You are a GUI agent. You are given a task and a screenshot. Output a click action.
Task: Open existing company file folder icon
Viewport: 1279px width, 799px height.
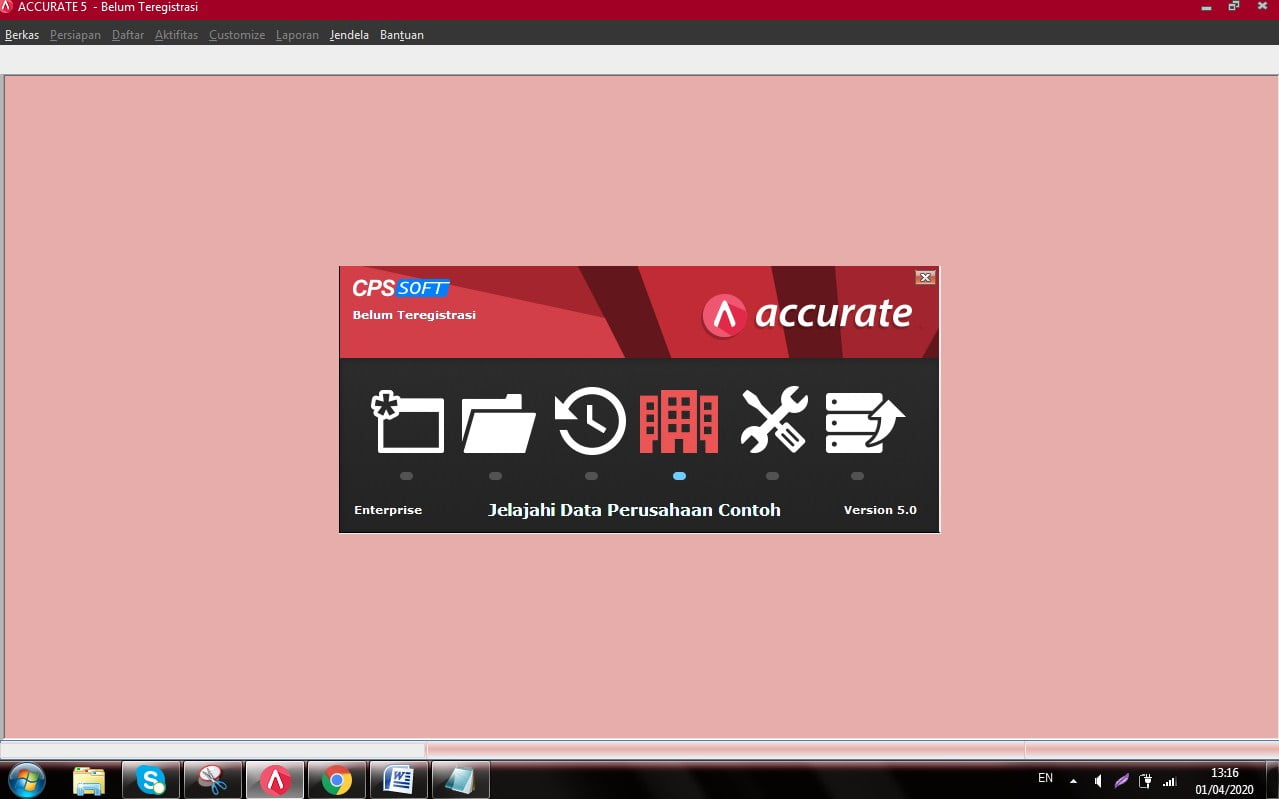(x=499, y=423)
